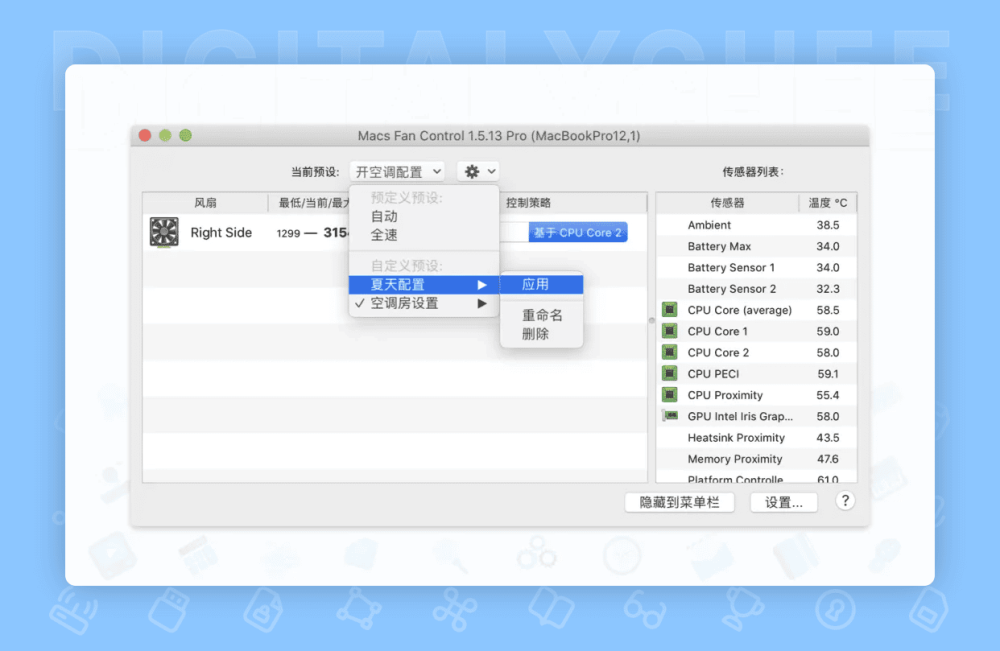This screenshot has width=1000, height=651.
Task: Open the help question mark button
Action: coord(845,501)
